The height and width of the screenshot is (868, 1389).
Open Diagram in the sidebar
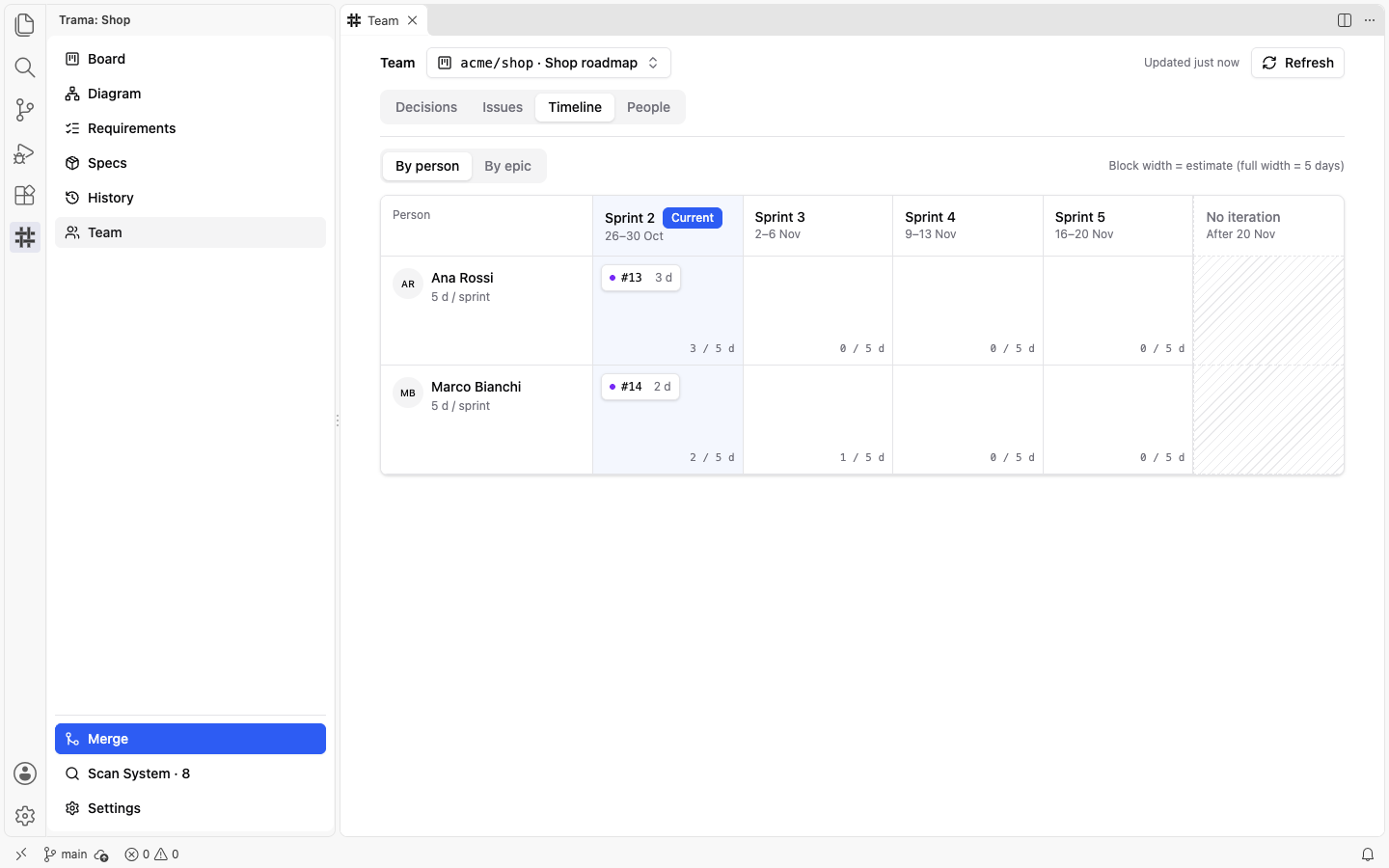pos(190,94)
